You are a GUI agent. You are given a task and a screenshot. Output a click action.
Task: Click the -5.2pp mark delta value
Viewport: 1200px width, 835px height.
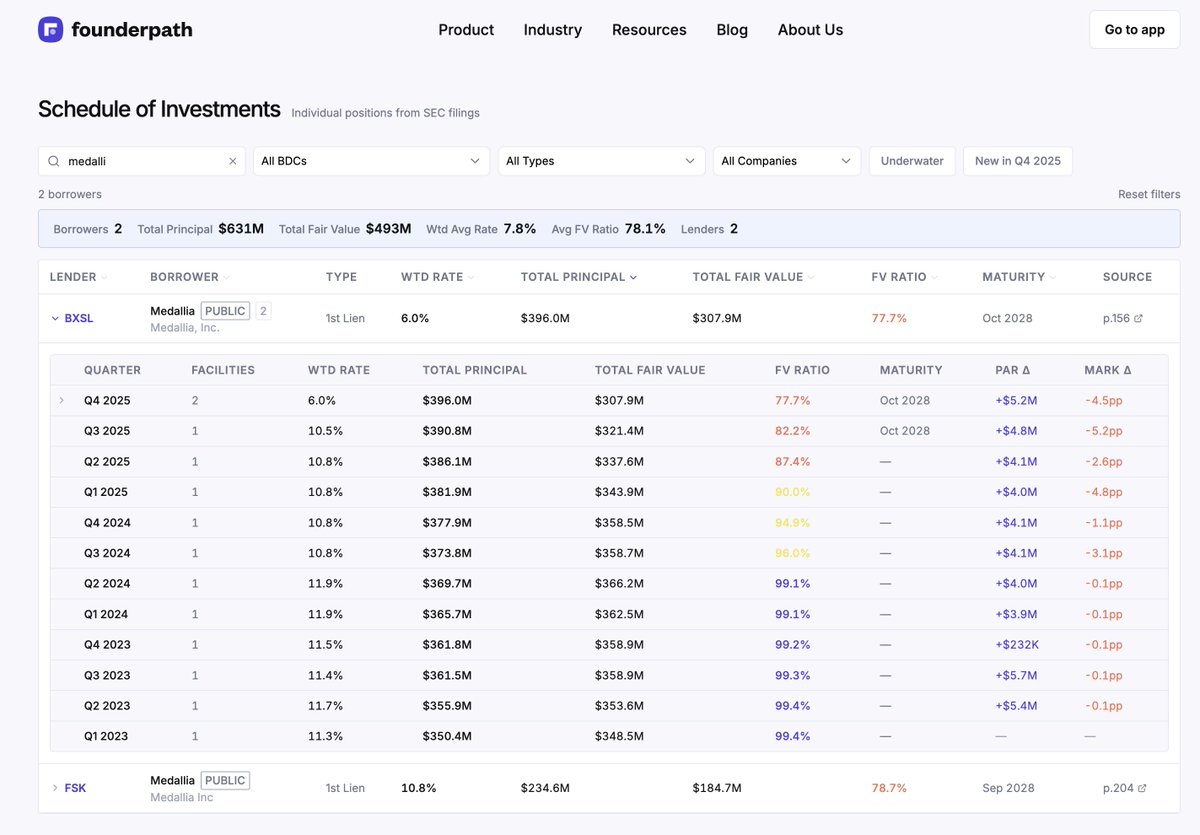coord(1103,431)
